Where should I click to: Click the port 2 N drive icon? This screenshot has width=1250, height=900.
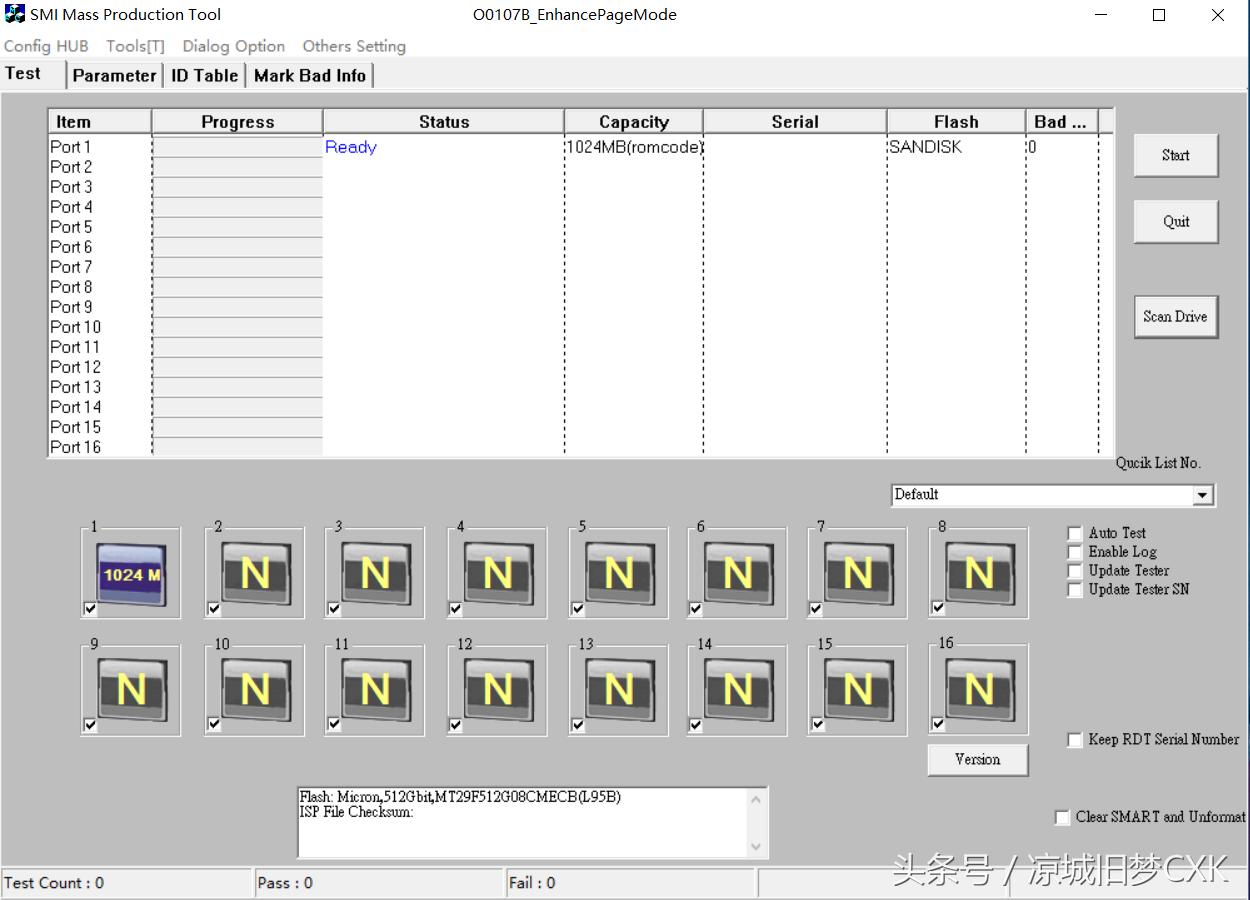click(x=255, y=574)
